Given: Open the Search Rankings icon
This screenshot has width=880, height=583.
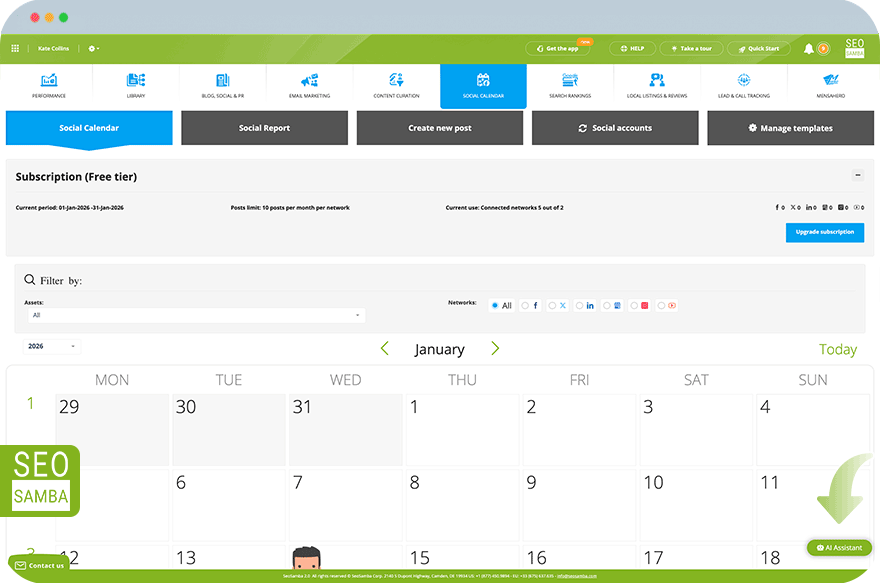Looking at the screenshot, I should click(x=570, y=81).
